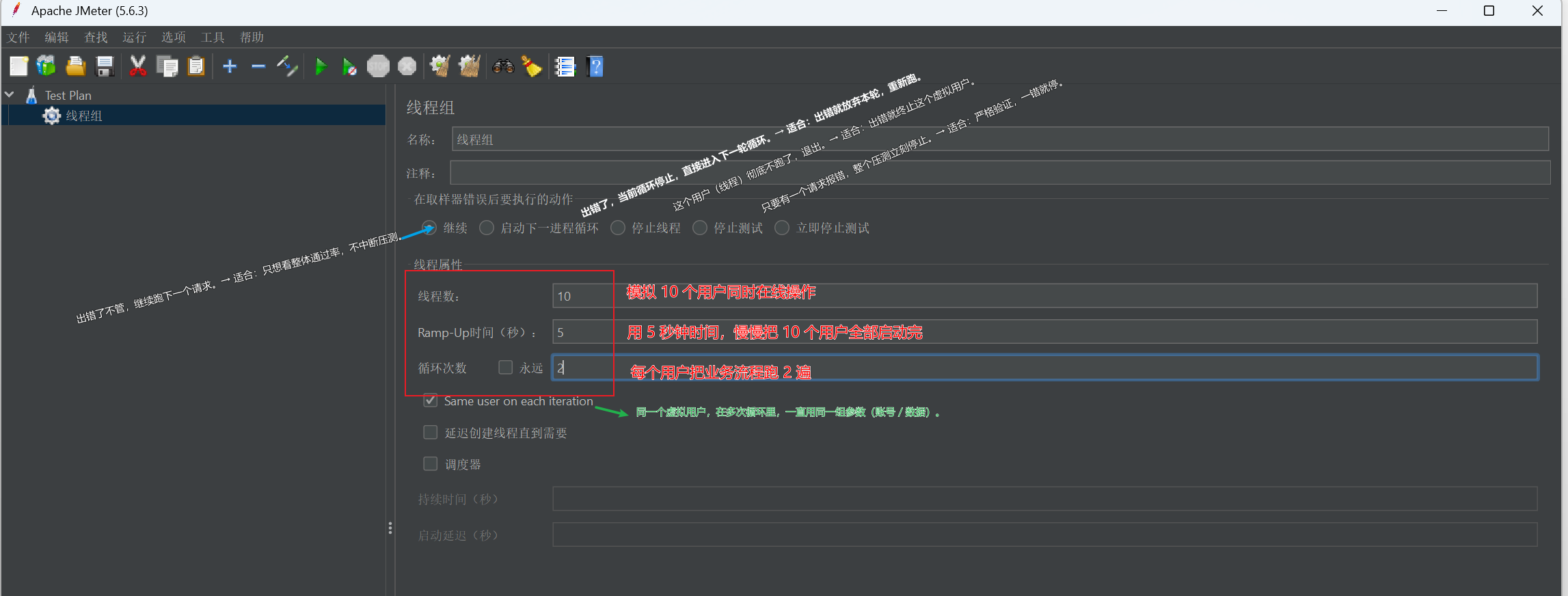Start test with no pauses icon
The width and height of the screenshot is (1568, 596).
[x=349, y=66]
